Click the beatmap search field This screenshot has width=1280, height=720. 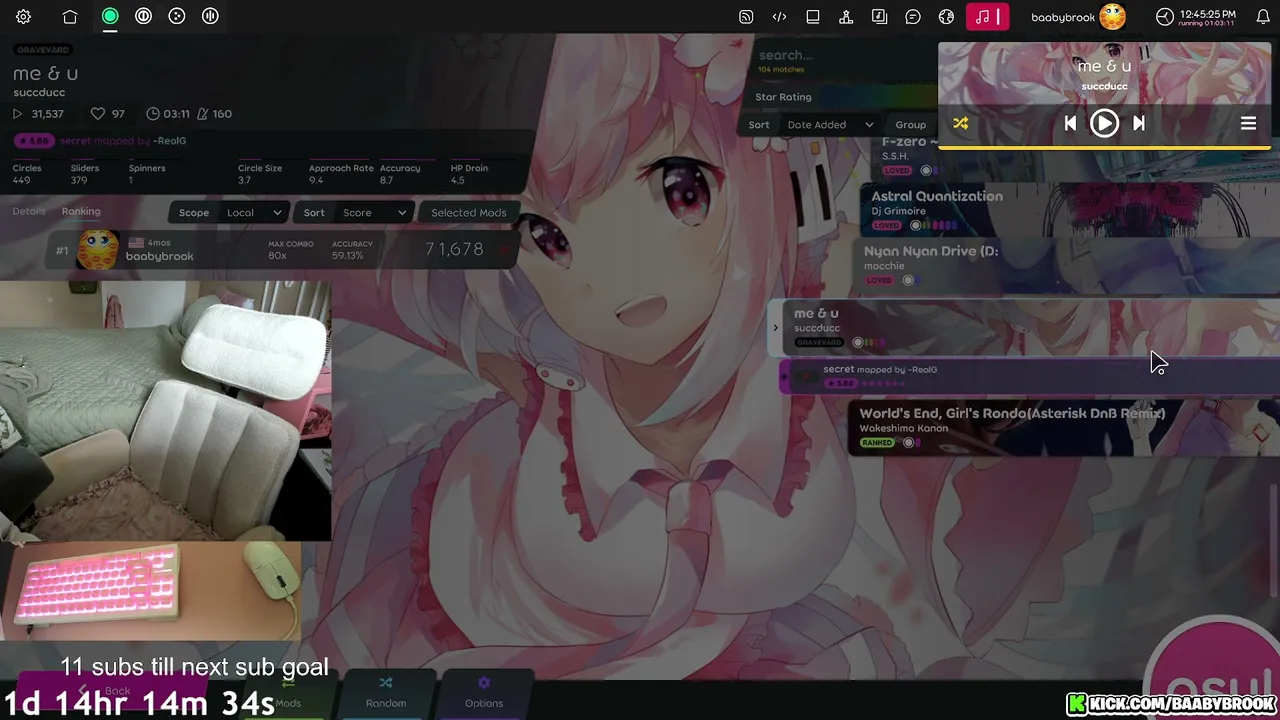pos(843,56)
